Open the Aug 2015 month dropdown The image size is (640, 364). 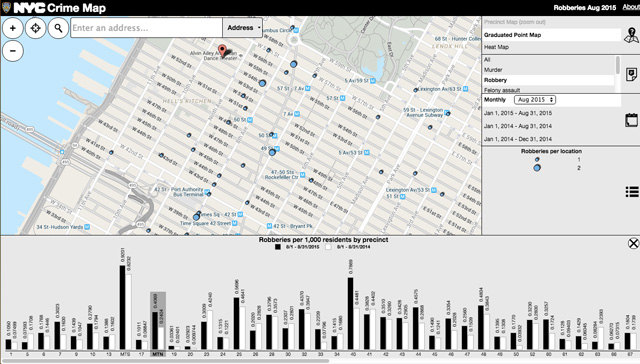click(535, 100)
